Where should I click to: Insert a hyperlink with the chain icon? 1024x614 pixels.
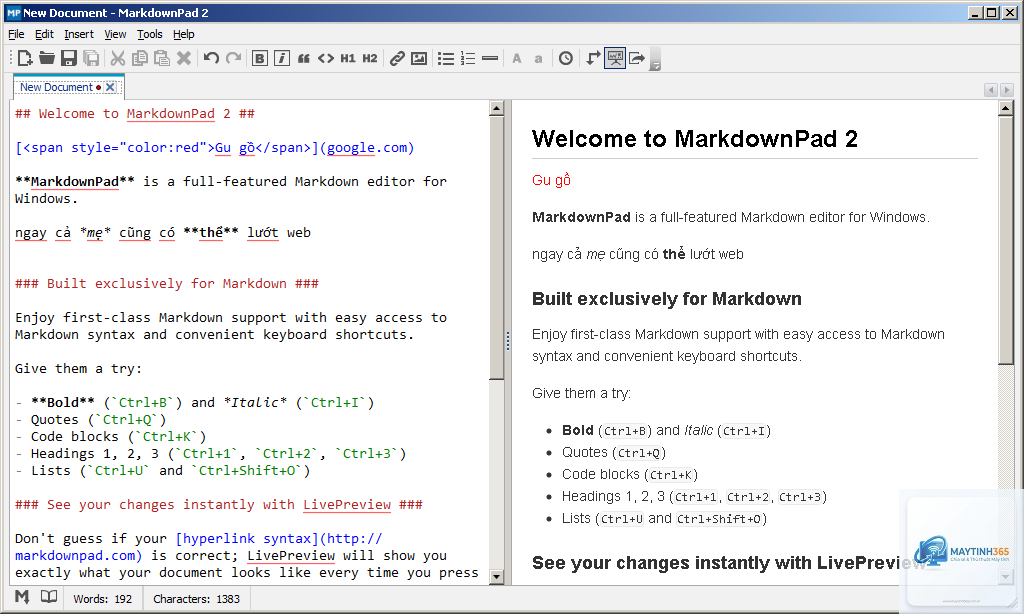point(397,58)
